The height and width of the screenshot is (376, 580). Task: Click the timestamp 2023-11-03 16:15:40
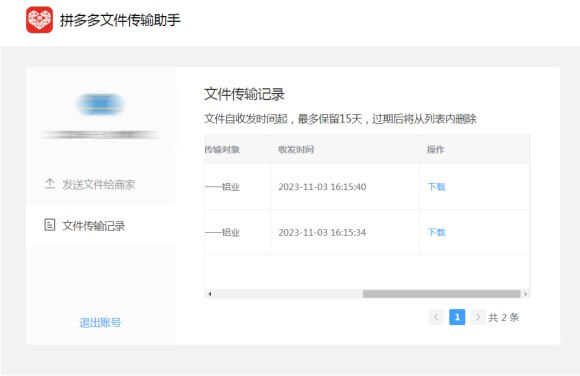point(322,187)
